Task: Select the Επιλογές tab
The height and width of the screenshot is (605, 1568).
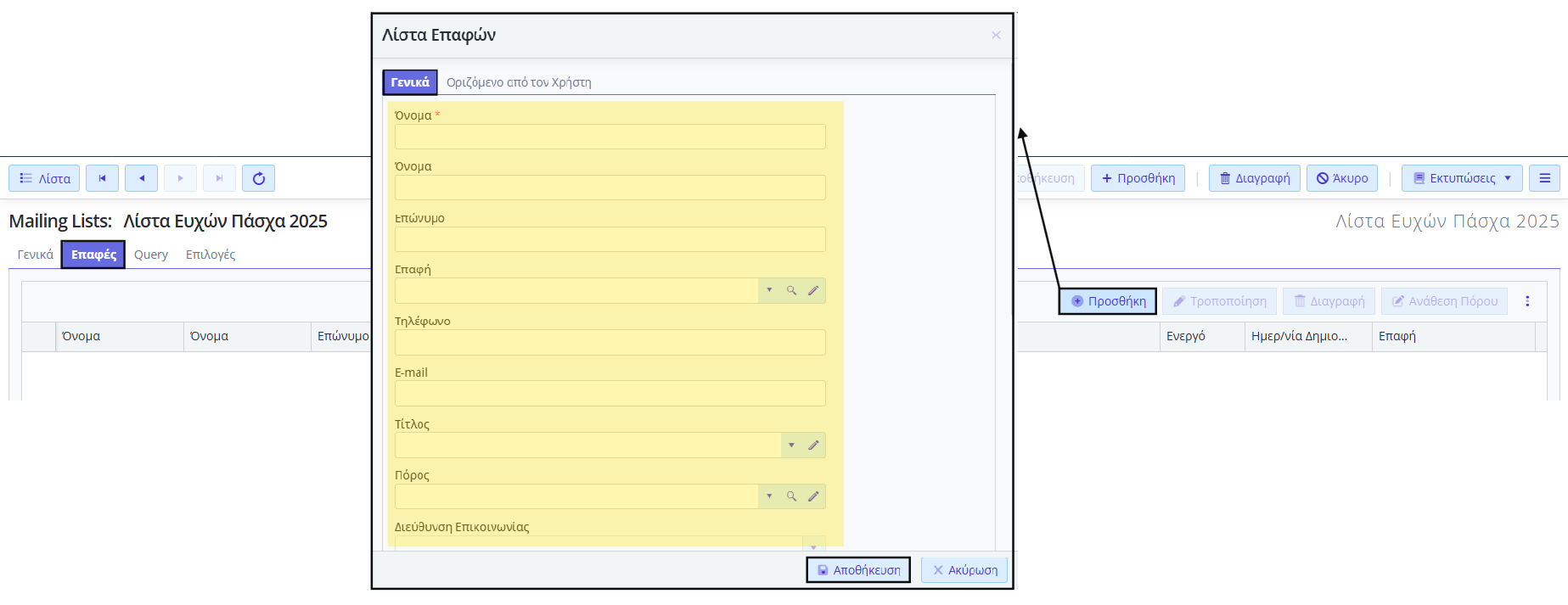Action: click(211, 255)
